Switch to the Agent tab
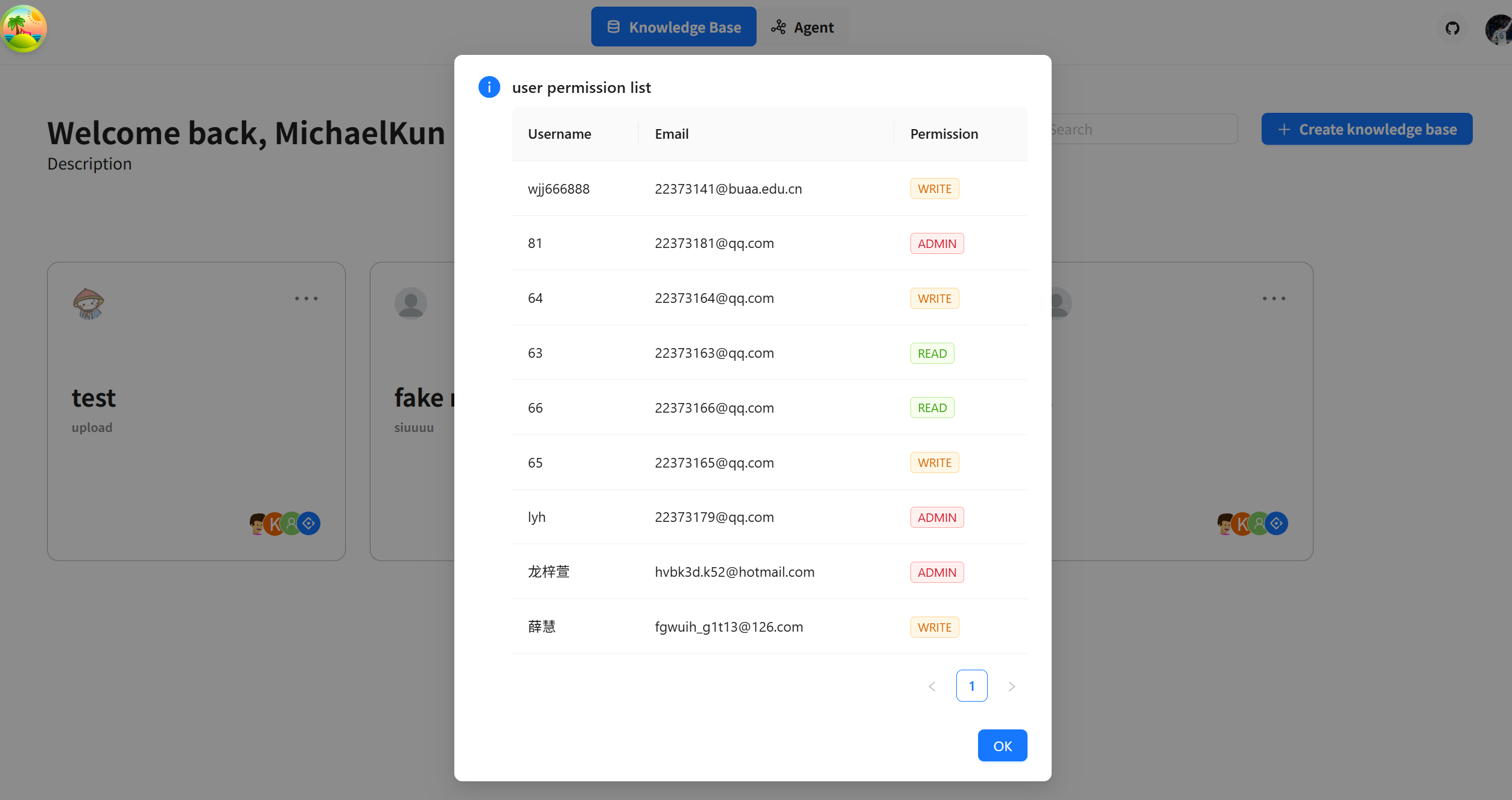 coord(802,27)
